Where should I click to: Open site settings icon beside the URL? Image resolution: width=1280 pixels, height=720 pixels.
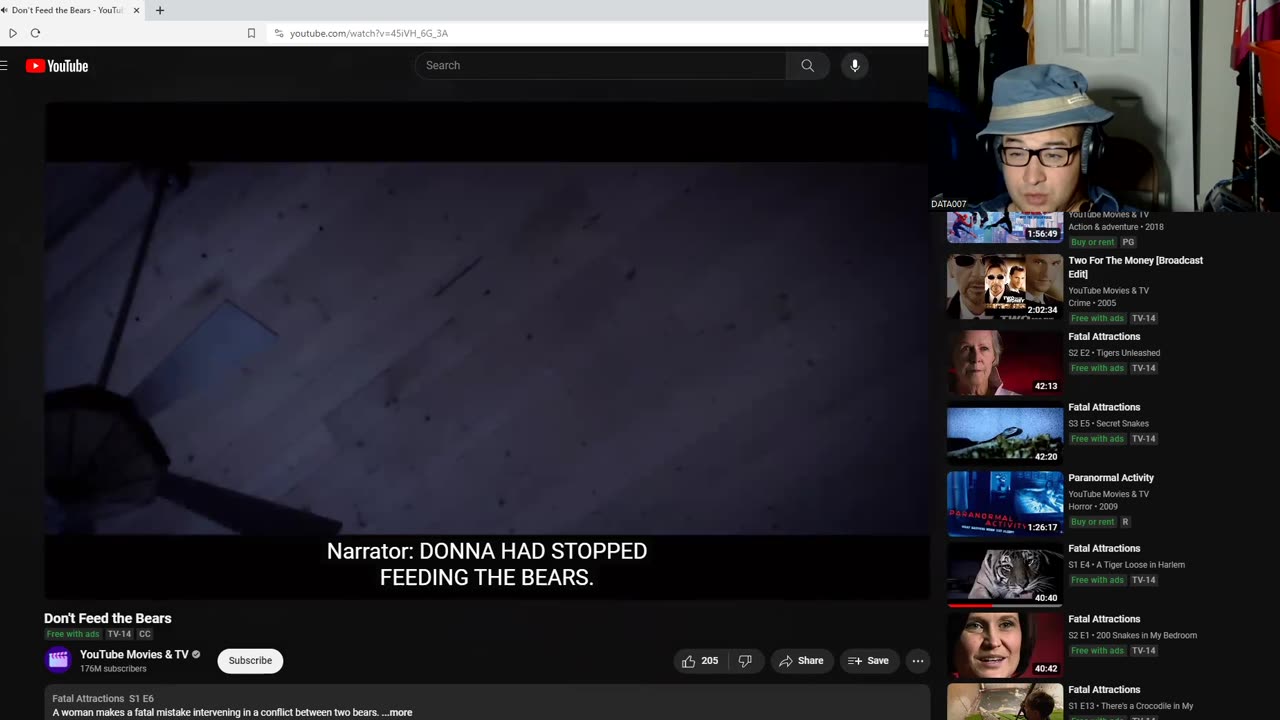(x=279, y=33)
